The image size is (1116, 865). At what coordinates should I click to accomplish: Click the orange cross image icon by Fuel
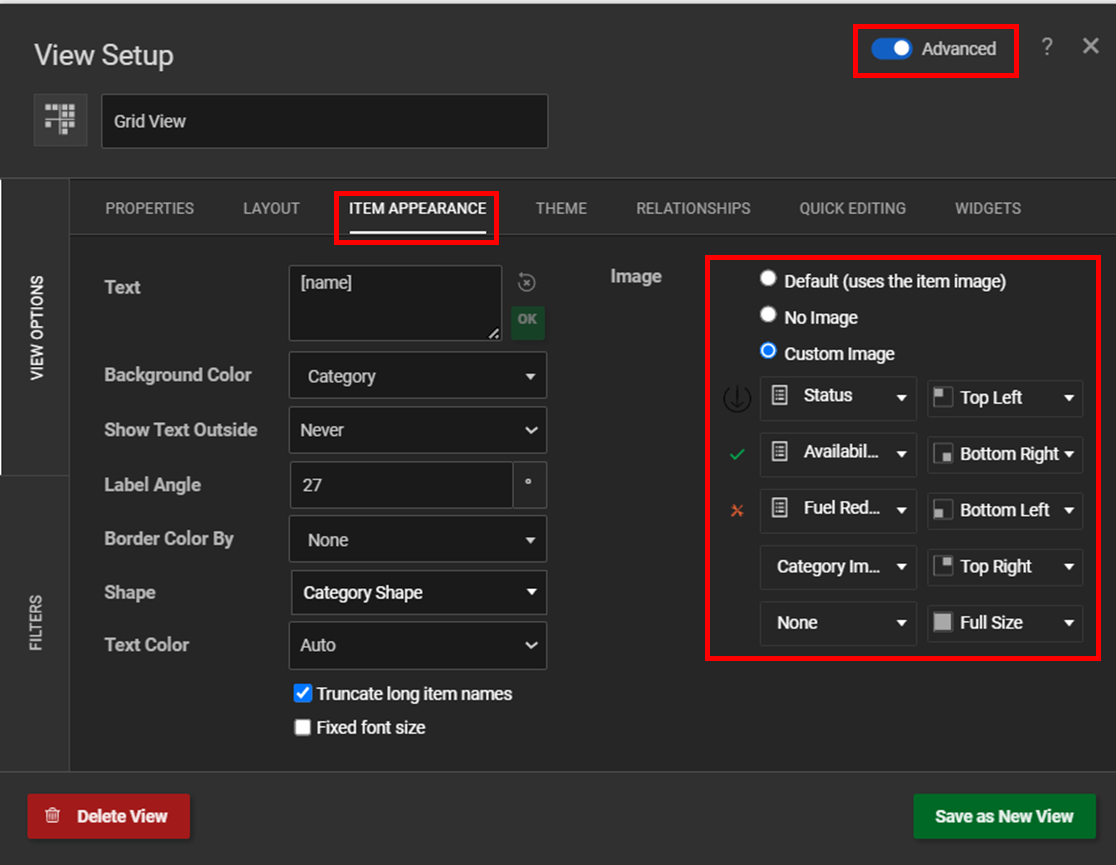[x=737, y=510]
